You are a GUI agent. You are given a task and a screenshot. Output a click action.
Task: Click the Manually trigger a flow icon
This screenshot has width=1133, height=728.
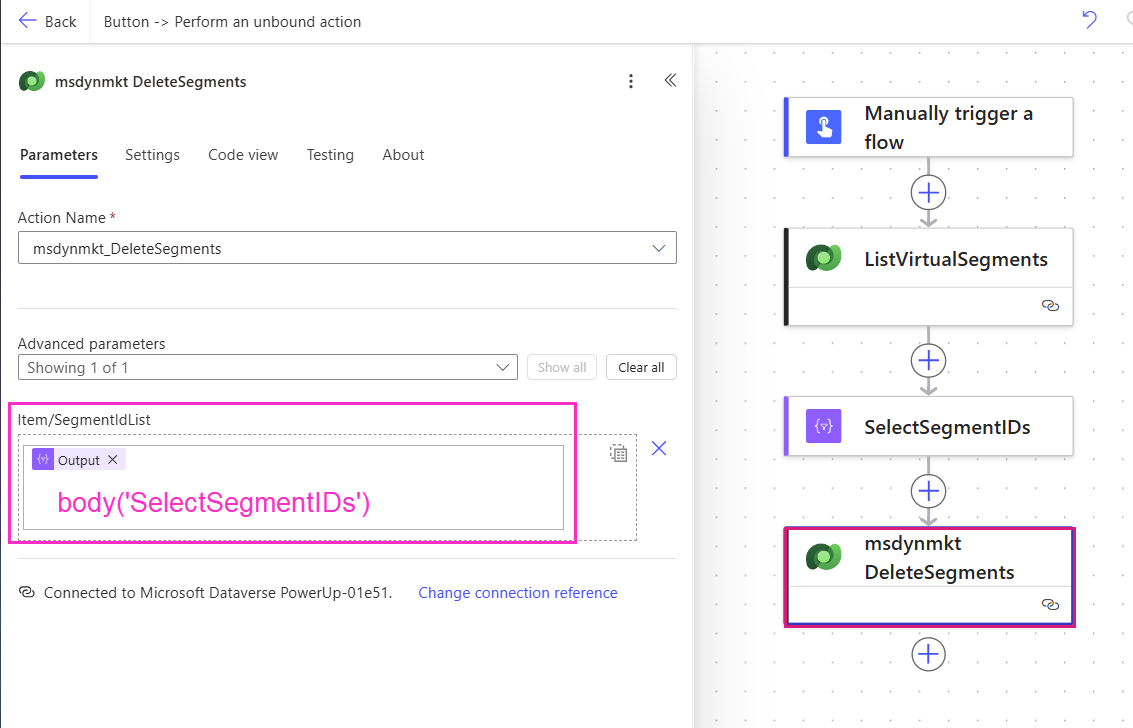tap(824, 127)
